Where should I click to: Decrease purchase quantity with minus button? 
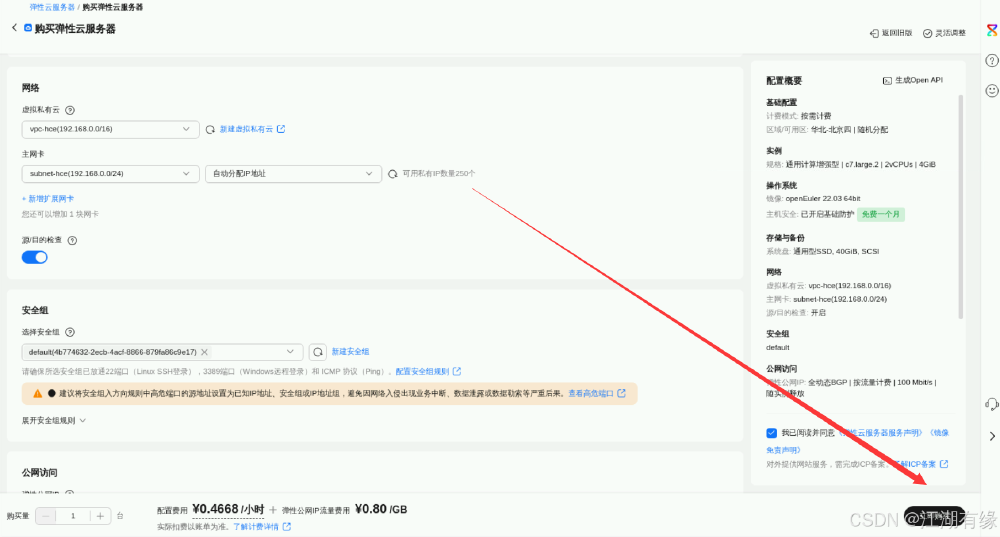click(x=46, y=516)
